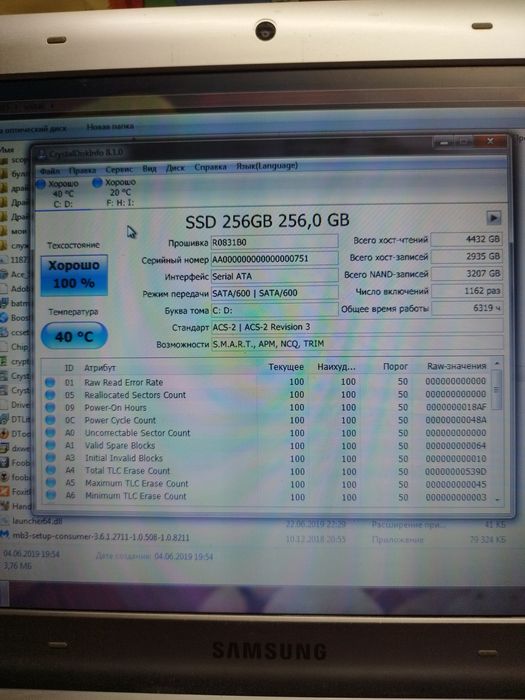Screen dimensions: 525x700
Task: Click the raw value 0000000018AF
Action: [456, 407]
